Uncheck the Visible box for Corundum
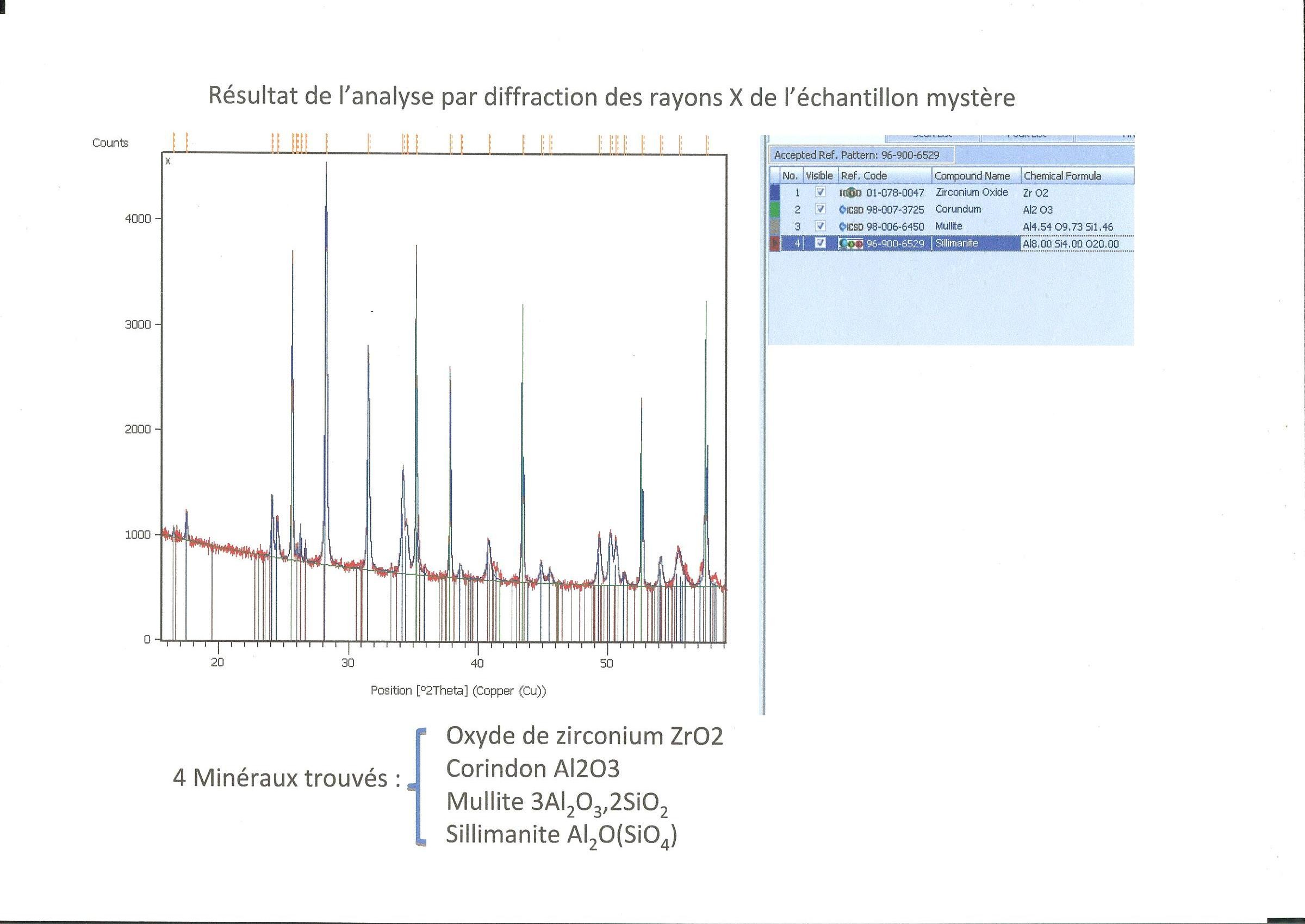1305x924 pixels. click(820, 209)
